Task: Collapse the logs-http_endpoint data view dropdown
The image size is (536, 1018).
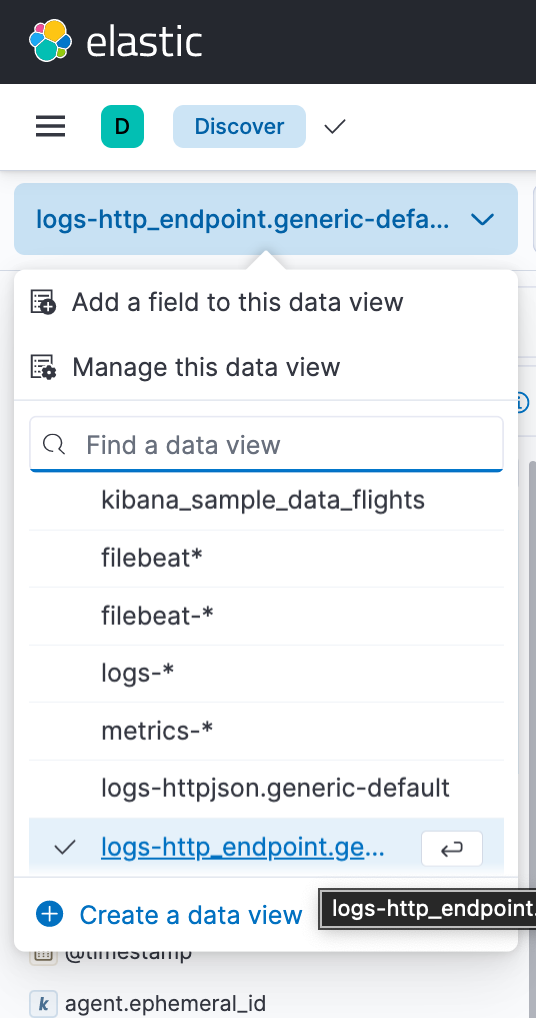Action: click(x=266, y=219)
